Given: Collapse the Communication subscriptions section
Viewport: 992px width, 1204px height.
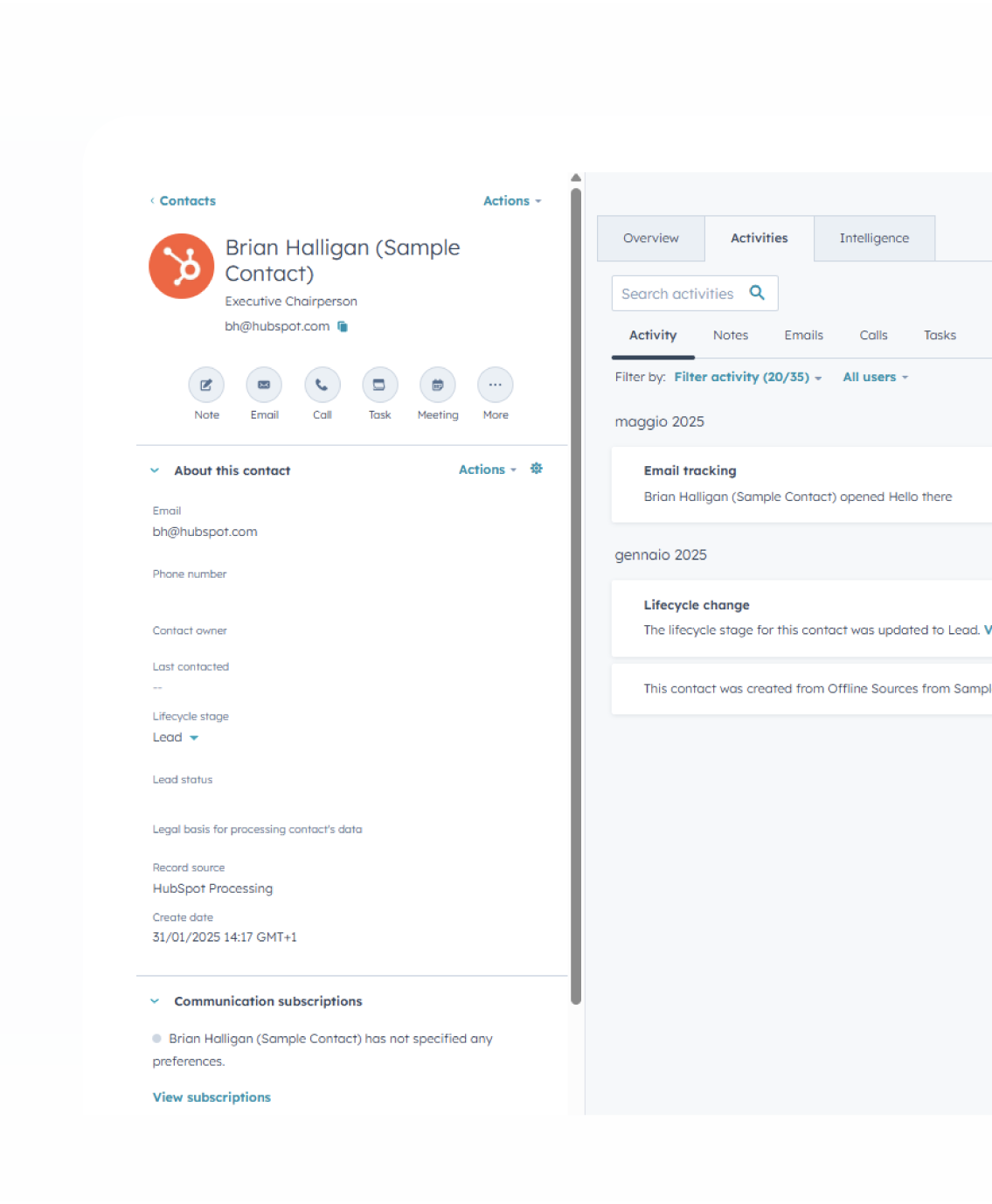Looking at the screenshot, I should tap(155, 1001).
